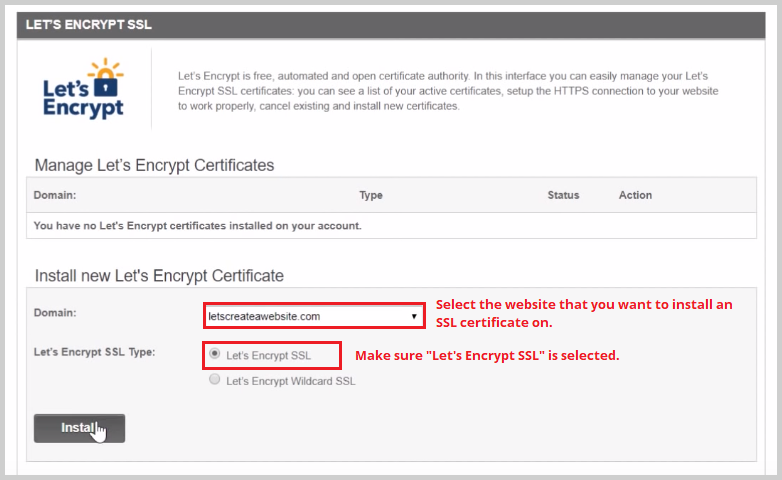Select the Let's Encrypt SSL radio button
782x480 pixels.
point(214,354)
